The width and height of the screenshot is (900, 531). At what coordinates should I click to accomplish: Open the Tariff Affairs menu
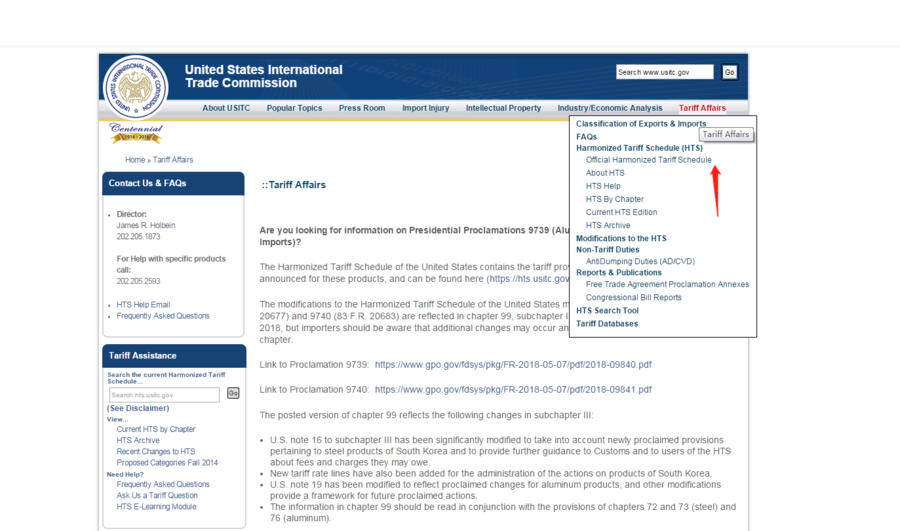(x=702, y=108)
